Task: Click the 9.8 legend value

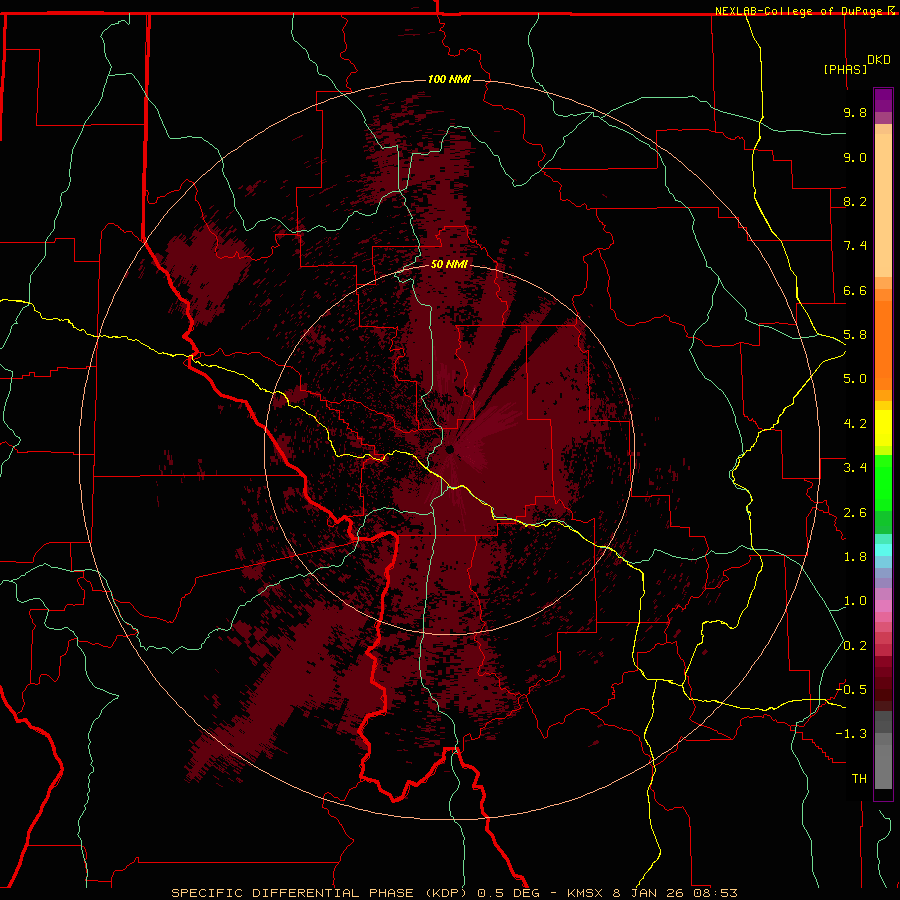Action: pyautogui.click(x=855, y=112)
